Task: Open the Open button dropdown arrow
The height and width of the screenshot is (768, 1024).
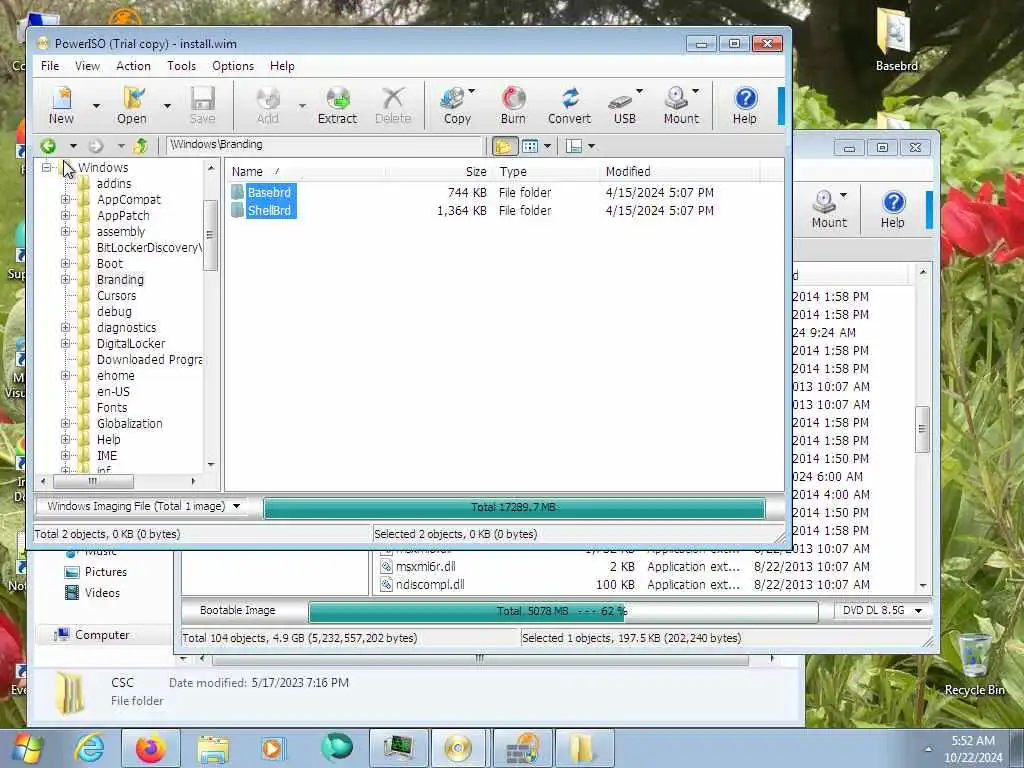Action: pyautogui.click(x=167, y=106)
